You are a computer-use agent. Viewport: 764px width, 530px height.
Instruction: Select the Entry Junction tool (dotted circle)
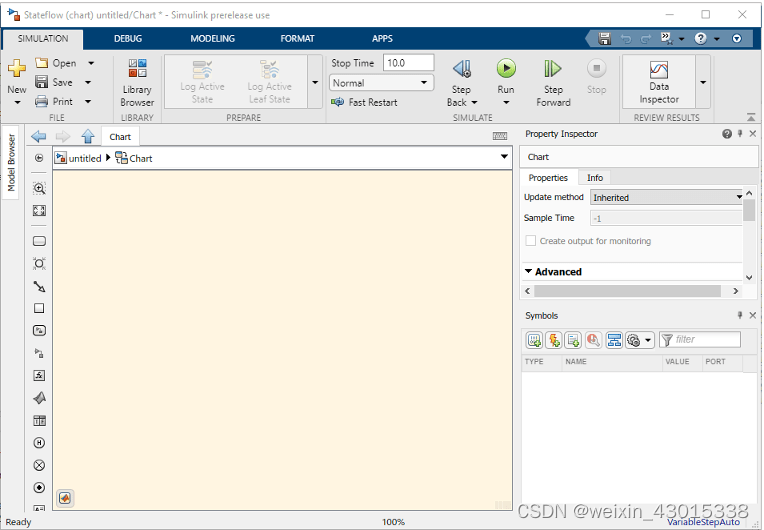pyautogui.click(x=39, y=488)
